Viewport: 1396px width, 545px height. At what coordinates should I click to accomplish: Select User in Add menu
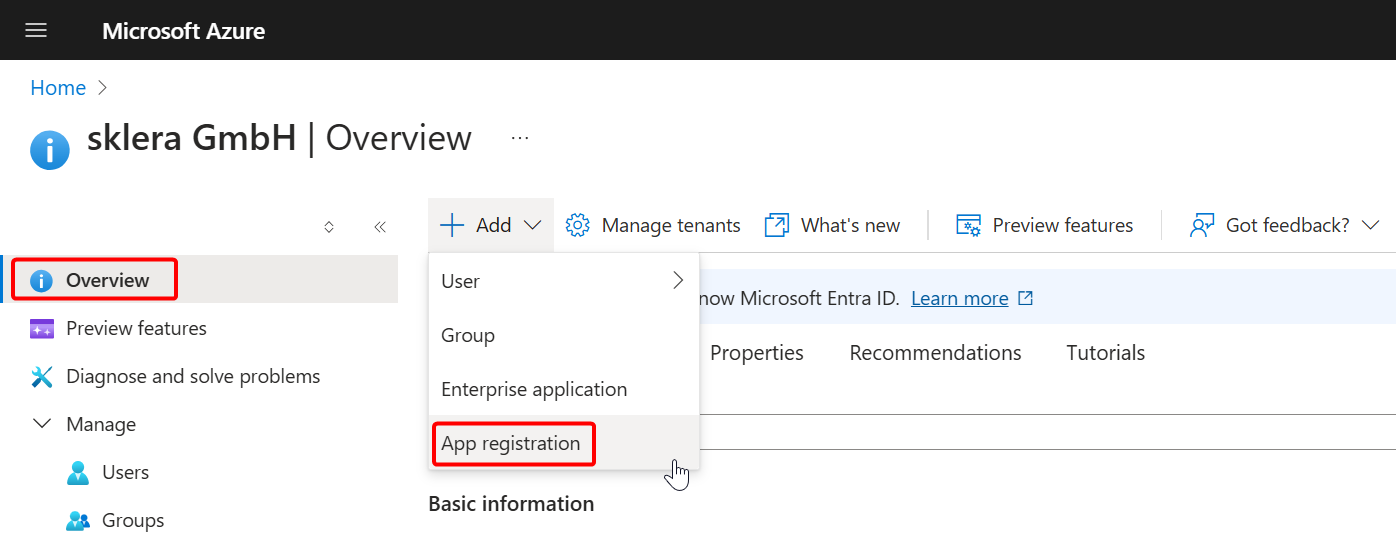[x=564, y=281]
